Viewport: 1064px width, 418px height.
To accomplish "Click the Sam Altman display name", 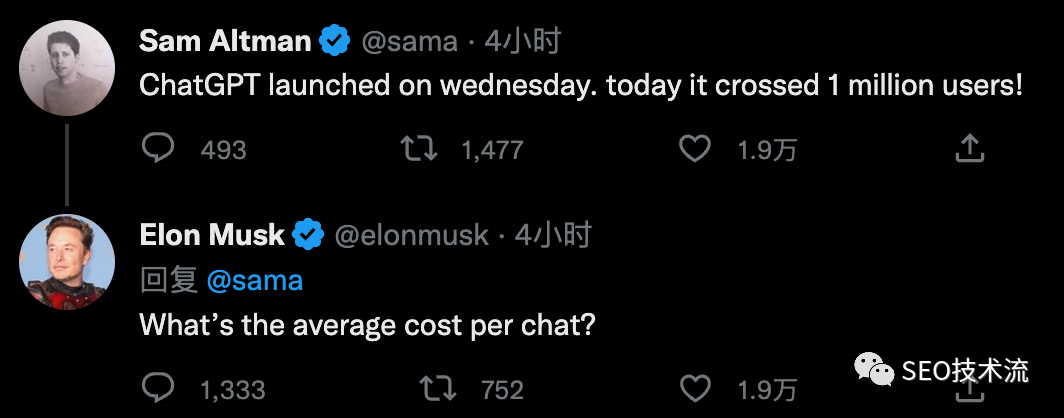I will (225, 41).
